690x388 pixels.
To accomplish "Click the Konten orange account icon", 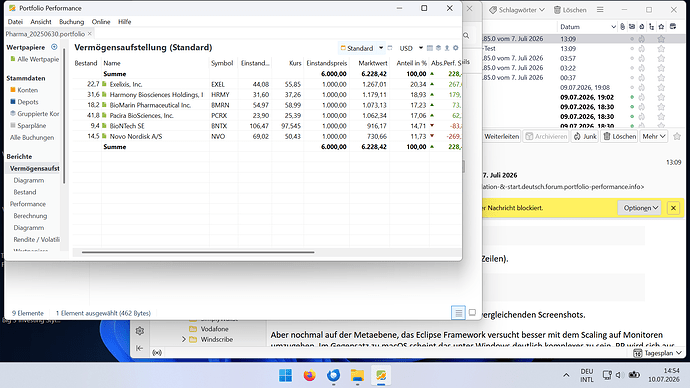I will [x=13, y=90].
